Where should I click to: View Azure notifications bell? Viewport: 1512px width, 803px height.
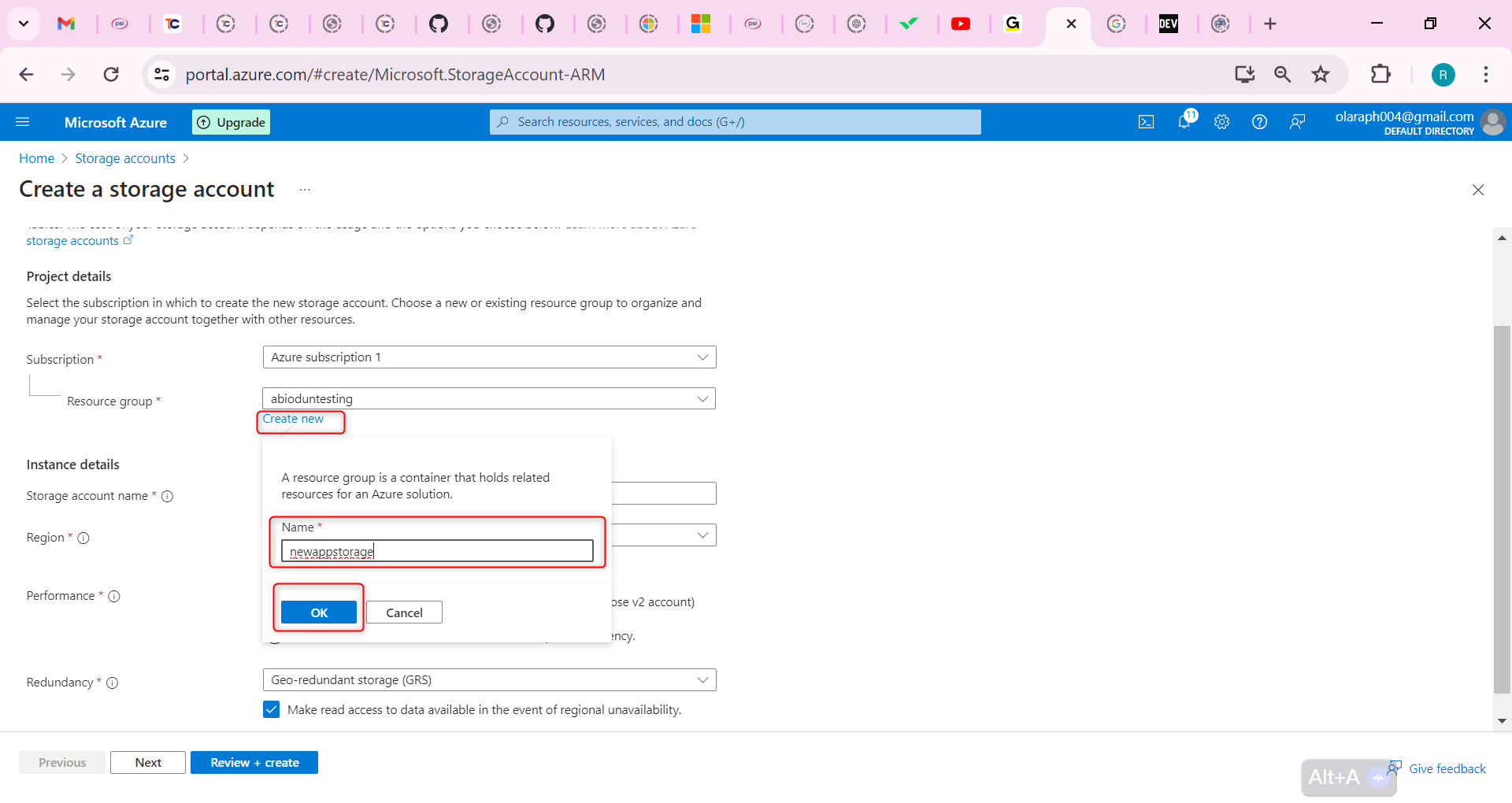pyautogui.click(x=1184, y=121)
